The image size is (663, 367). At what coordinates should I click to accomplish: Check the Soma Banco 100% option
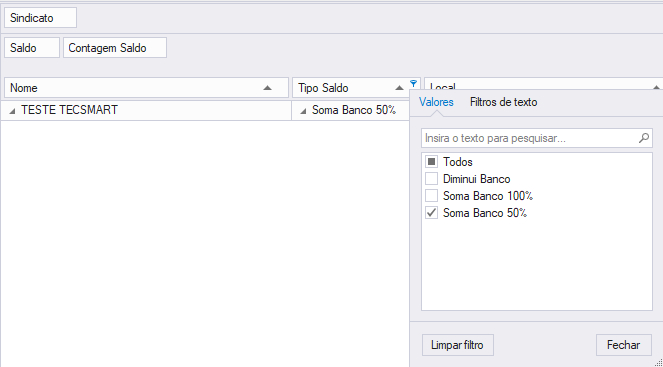pyautogui.click(x=431, y=196)
